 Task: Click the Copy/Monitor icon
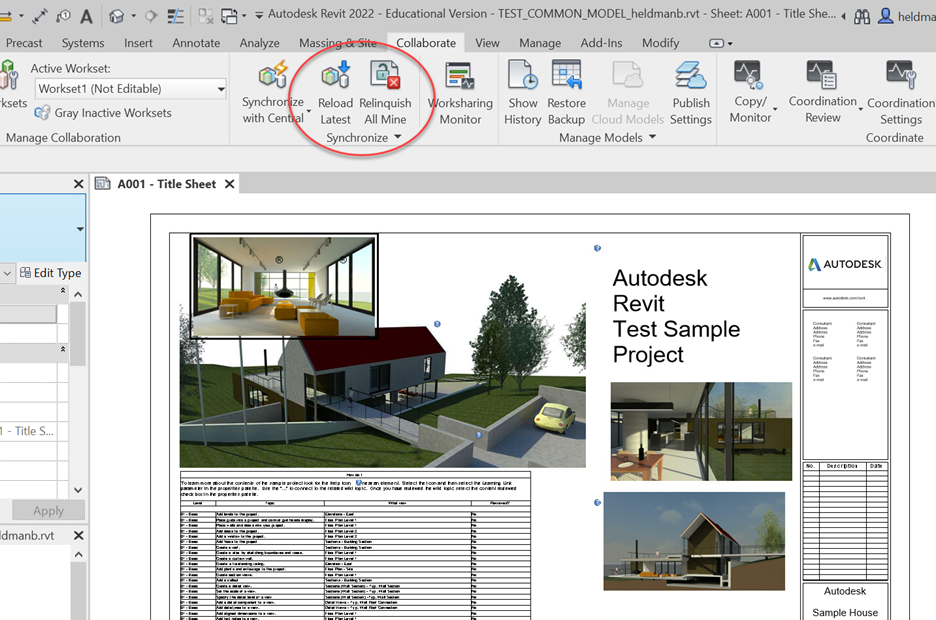click(749, 75)
